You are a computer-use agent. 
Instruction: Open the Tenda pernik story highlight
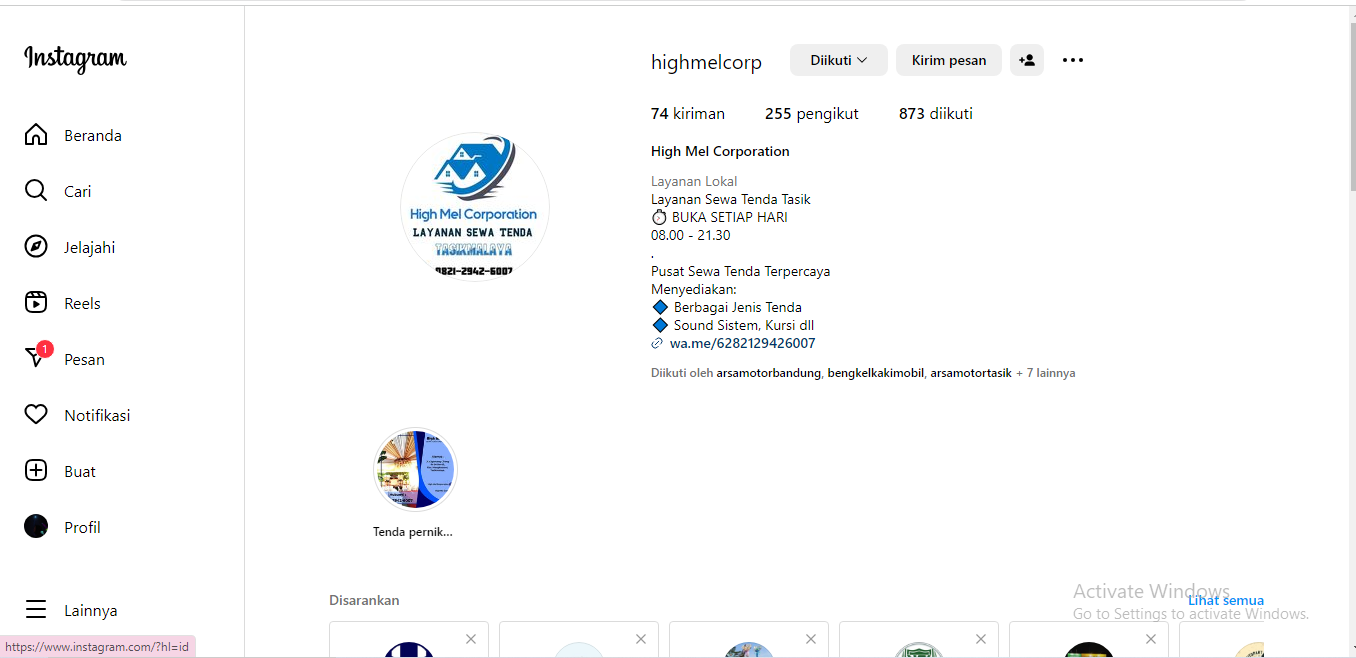pos(414,470)
